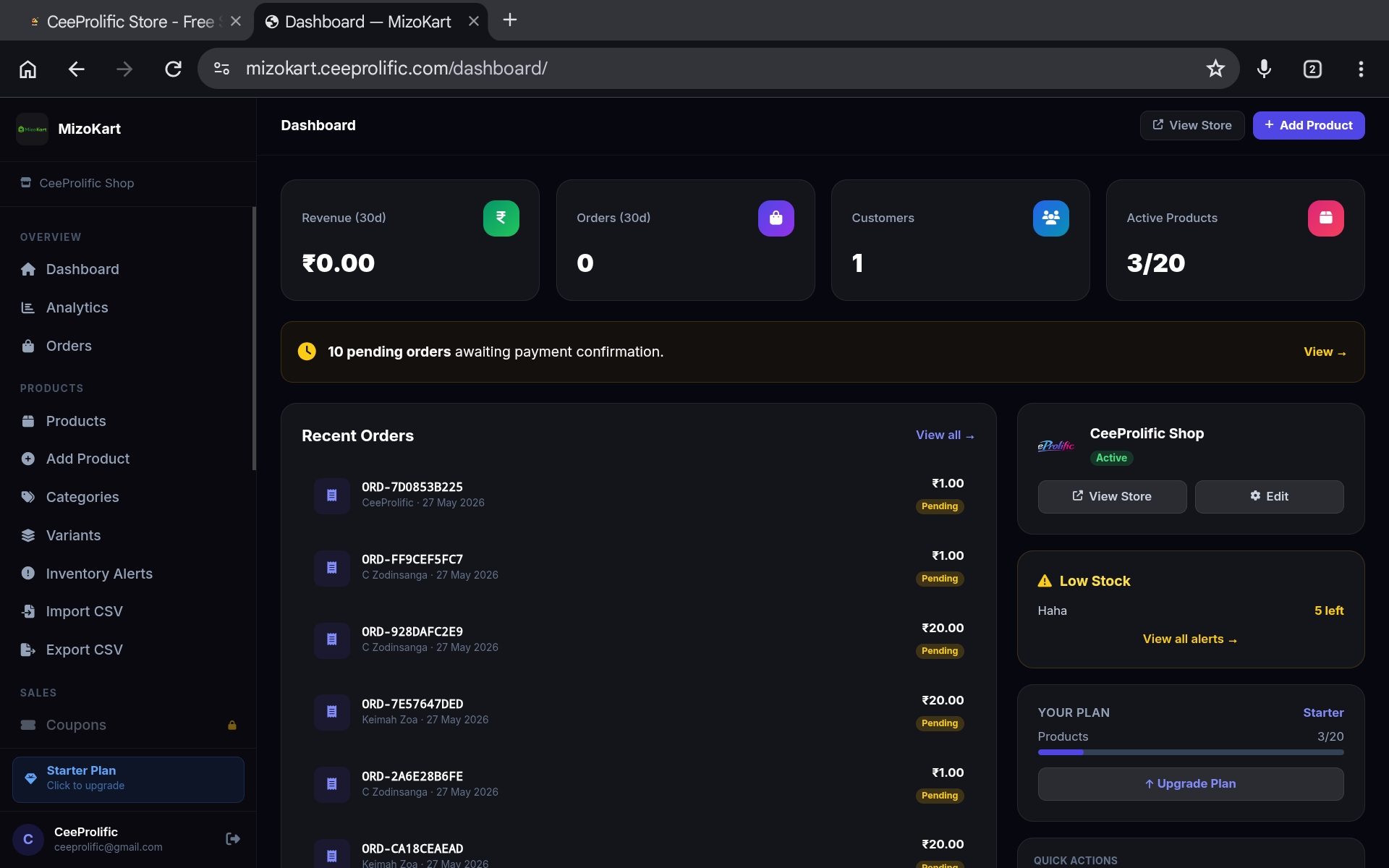Open the tab counter showing 2
The width and height of the screenshot is (1389, 868).
tap(1312, 69)
